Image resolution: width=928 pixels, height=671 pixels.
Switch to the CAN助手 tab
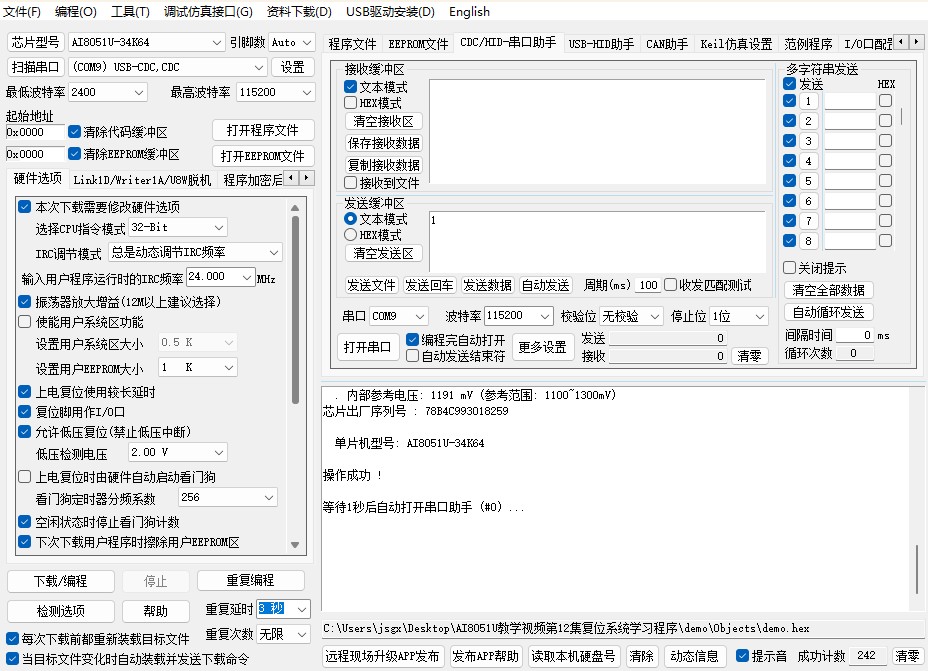pyautogui.click(x=667, y=44)
